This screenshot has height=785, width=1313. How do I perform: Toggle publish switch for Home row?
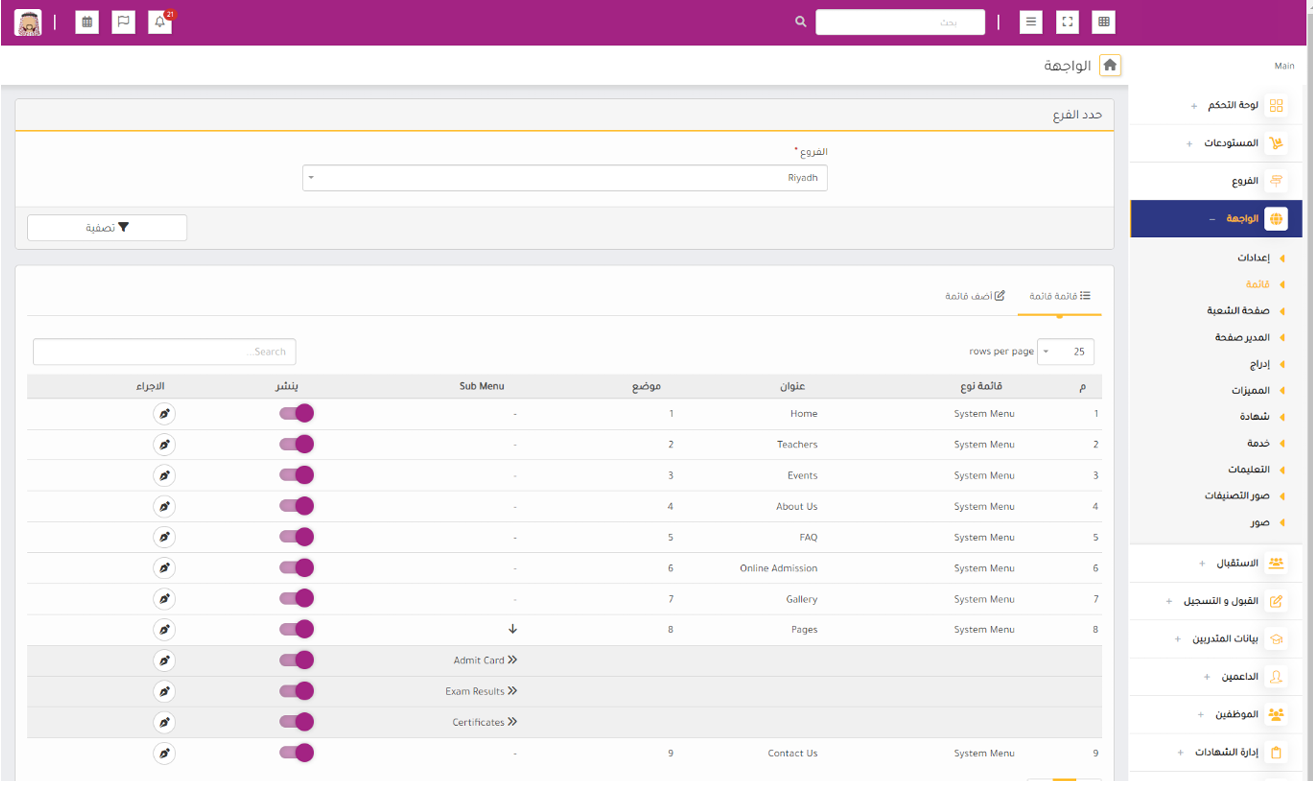click(x=297, y=414)
